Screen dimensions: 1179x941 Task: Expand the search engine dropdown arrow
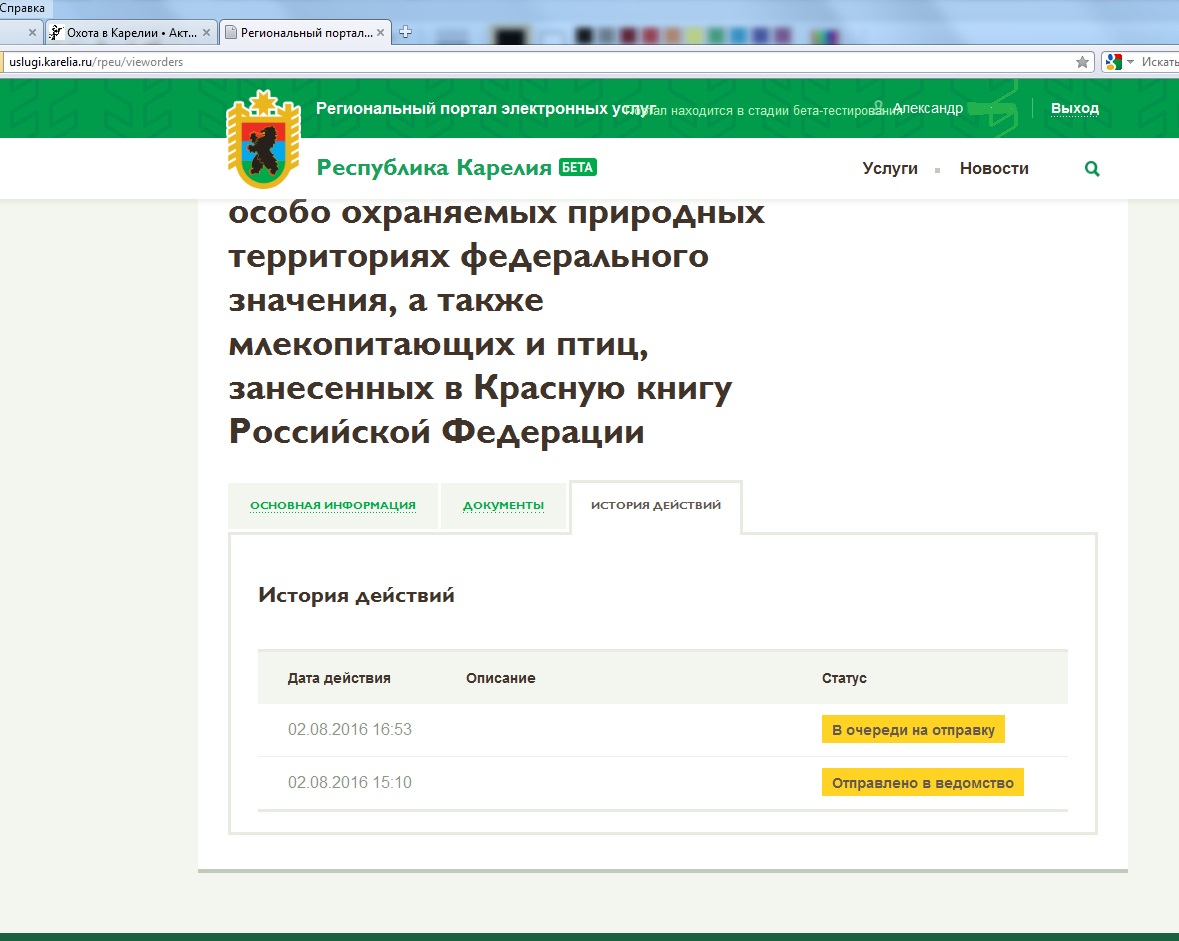click(x=1130, y=62)
